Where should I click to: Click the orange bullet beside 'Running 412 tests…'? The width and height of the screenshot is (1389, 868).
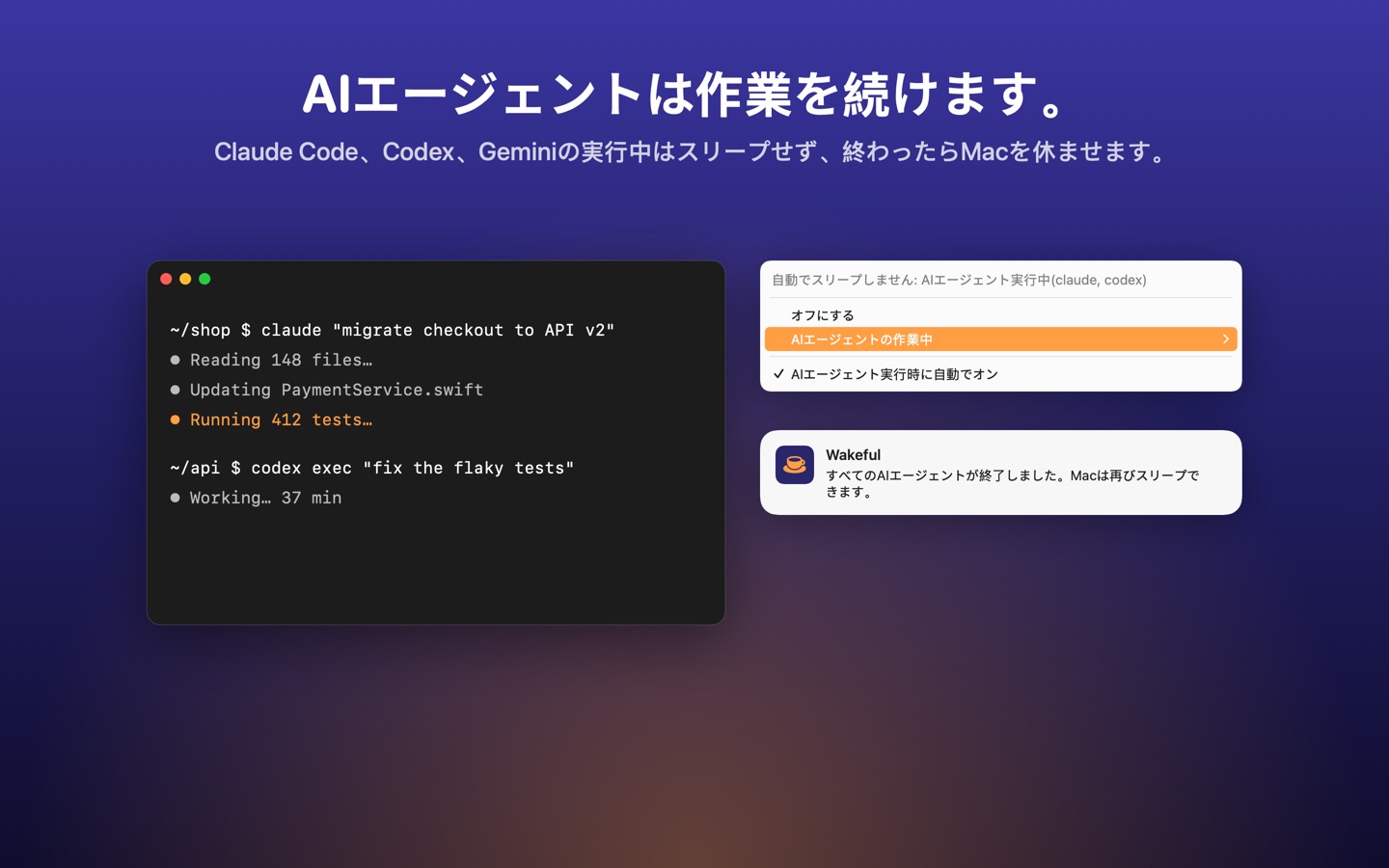(x=175, y=420)
